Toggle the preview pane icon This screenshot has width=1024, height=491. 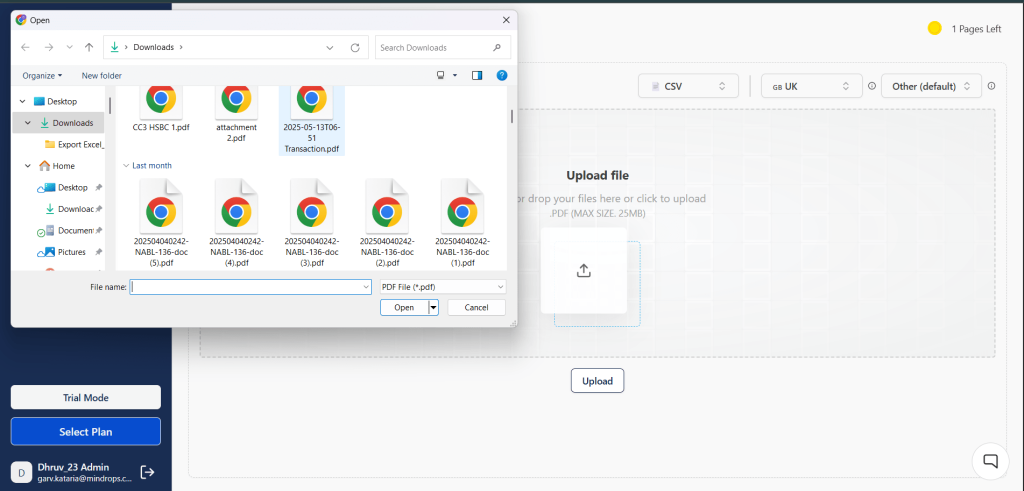477,76
